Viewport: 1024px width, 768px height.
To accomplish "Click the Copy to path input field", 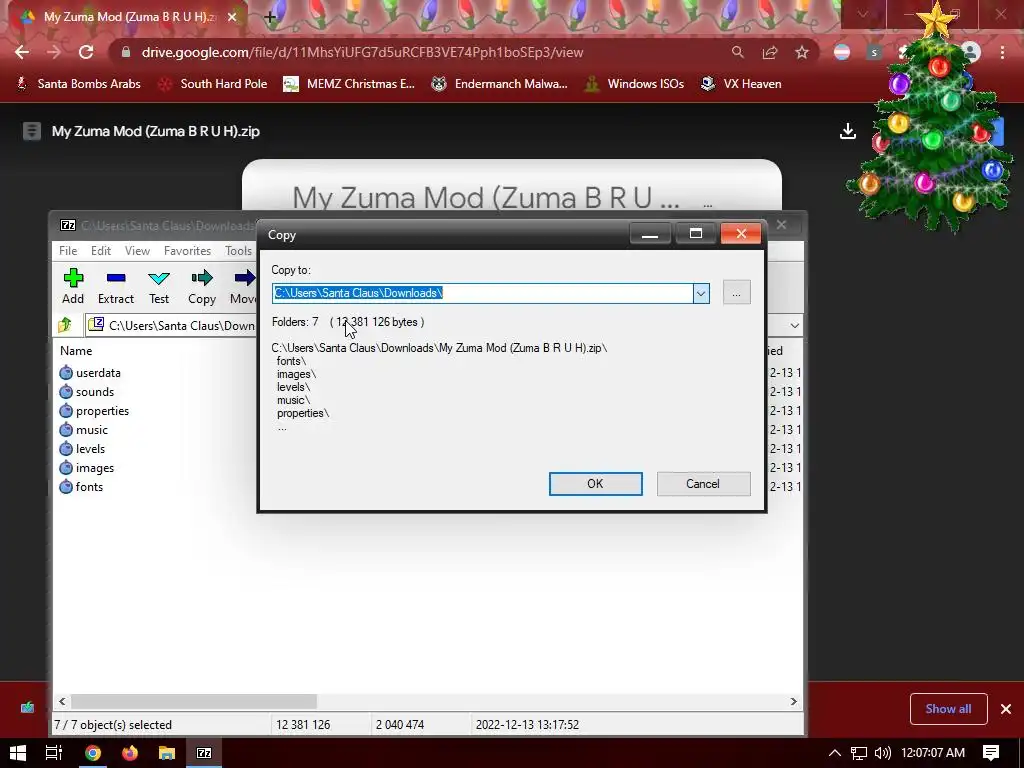I will 482,293.
